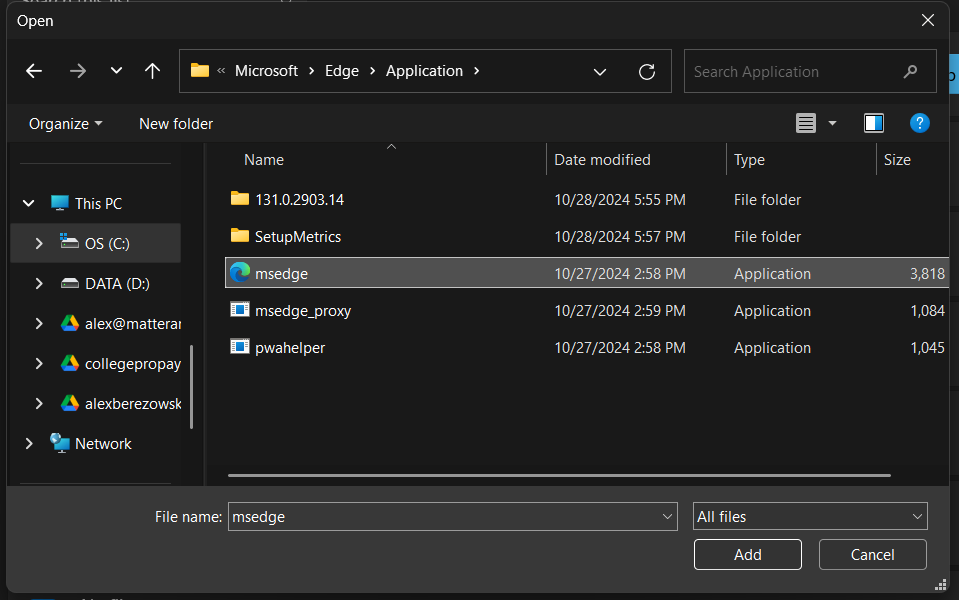Click the Up one level arrow

pyautogui.click(x=152, y=71)
